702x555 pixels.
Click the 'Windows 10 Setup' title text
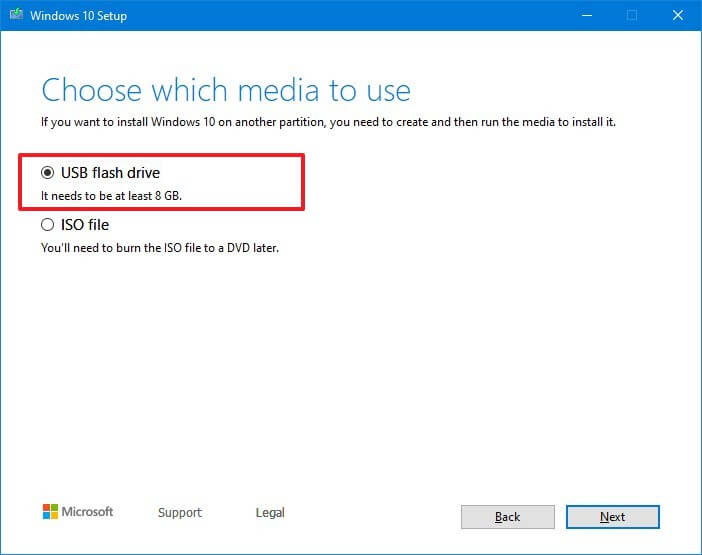pos(78,16)
